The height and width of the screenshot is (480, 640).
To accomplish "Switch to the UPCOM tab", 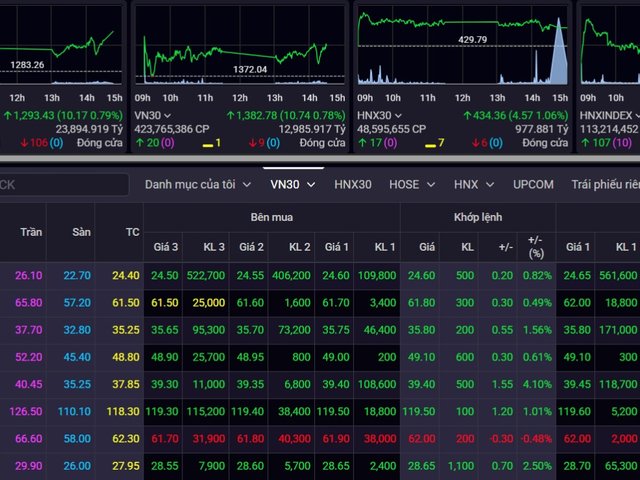I will click(533, 185).
